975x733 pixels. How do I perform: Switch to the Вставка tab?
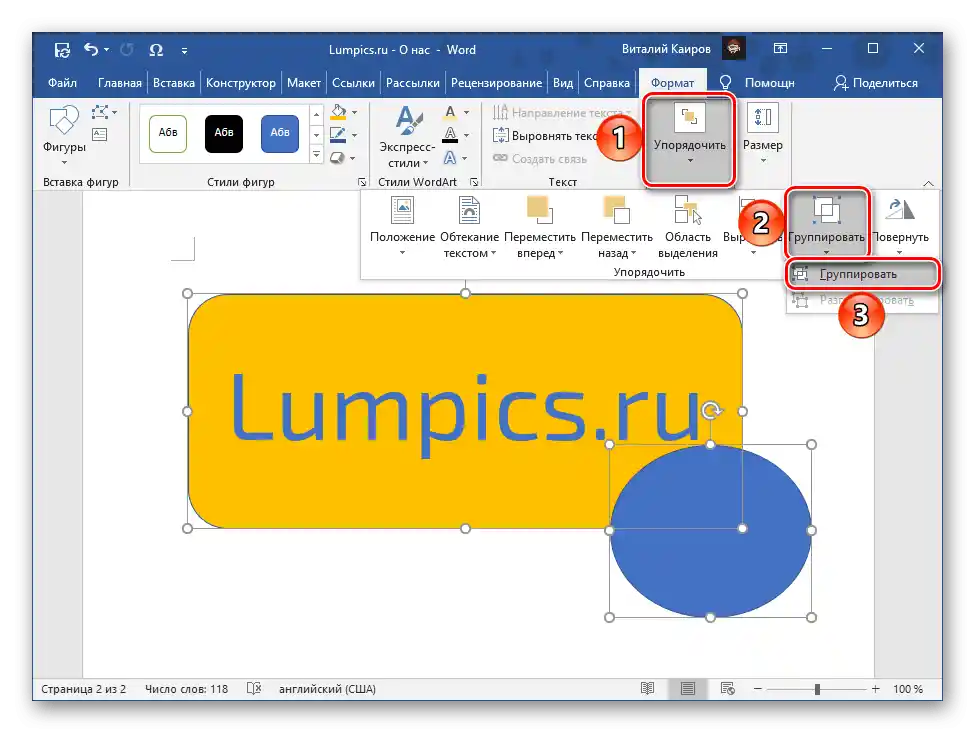click(173, 83)
